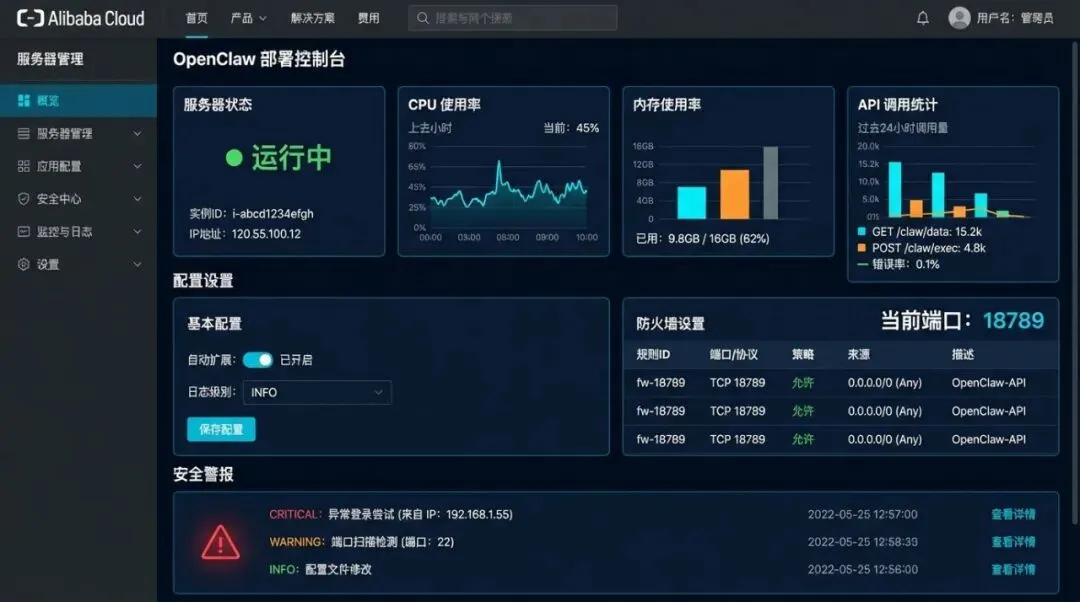Screen dimensions: 1080x602
Task: Click the cyan memory usage bar
Action: click(692, 203)
